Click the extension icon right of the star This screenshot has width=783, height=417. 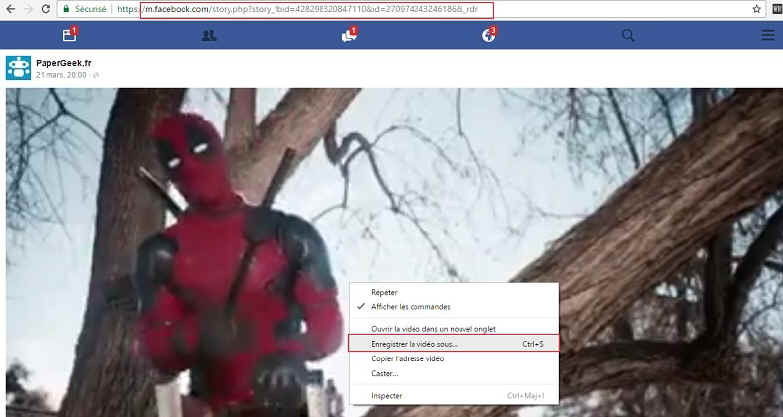[x=778, y=9]
